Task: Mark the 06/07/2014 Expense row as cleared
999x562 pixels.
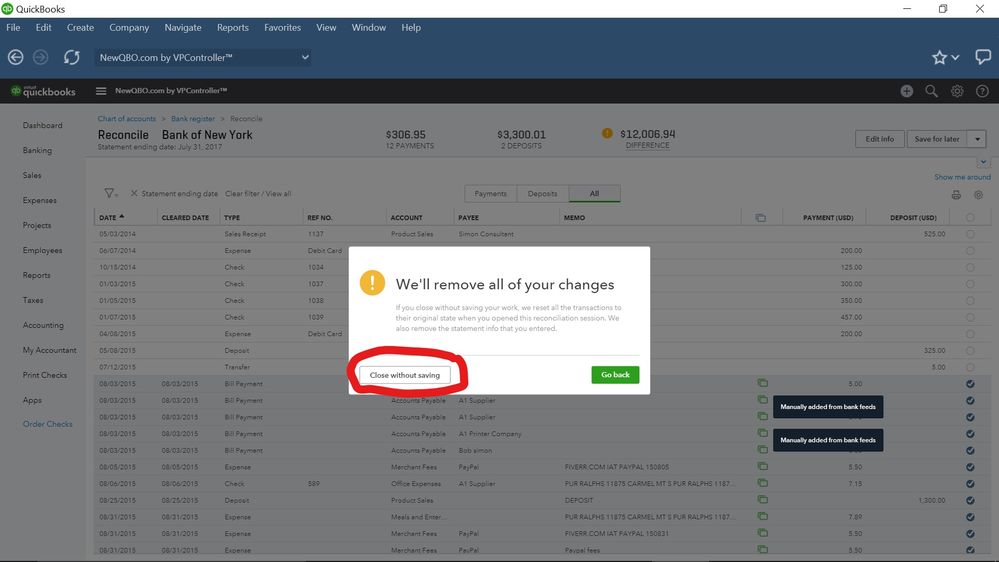Action: point(970,251)
